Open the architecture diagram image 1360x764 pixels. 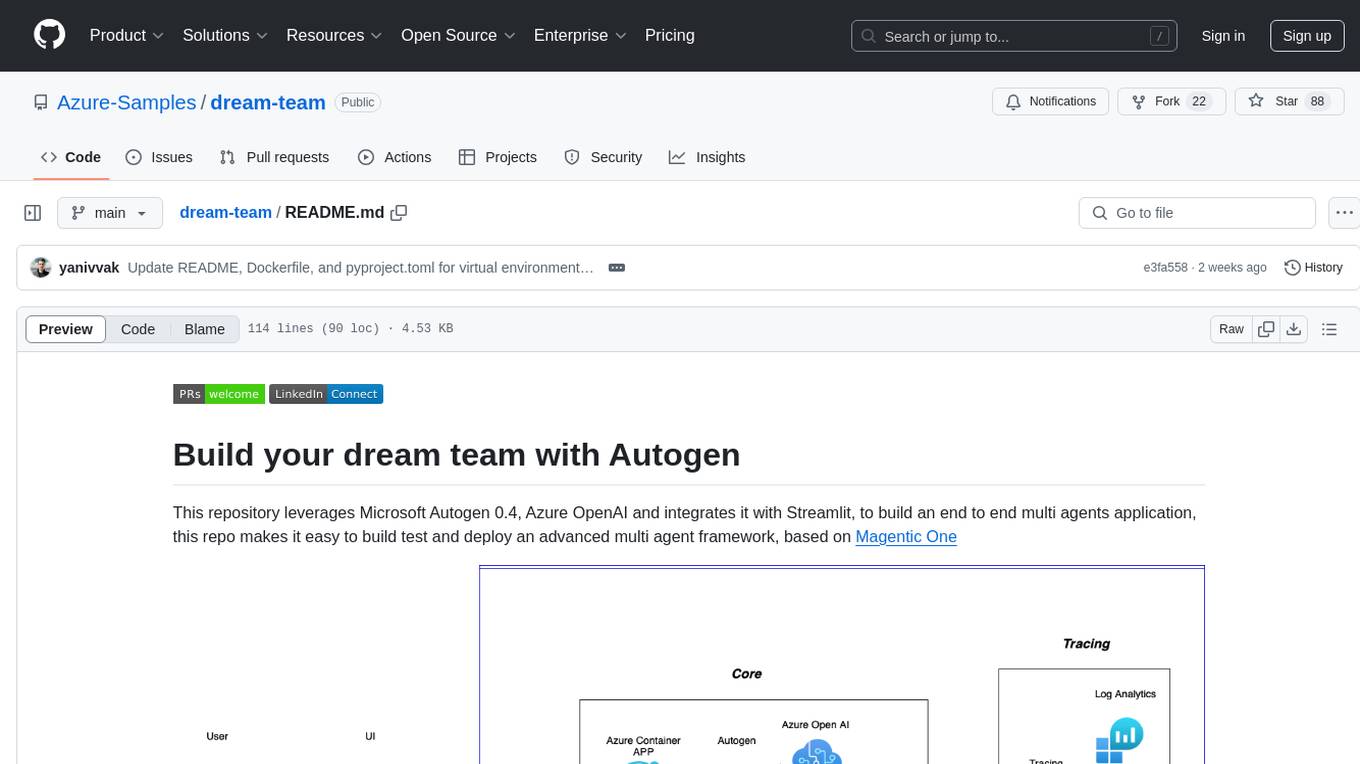point(689,665)
